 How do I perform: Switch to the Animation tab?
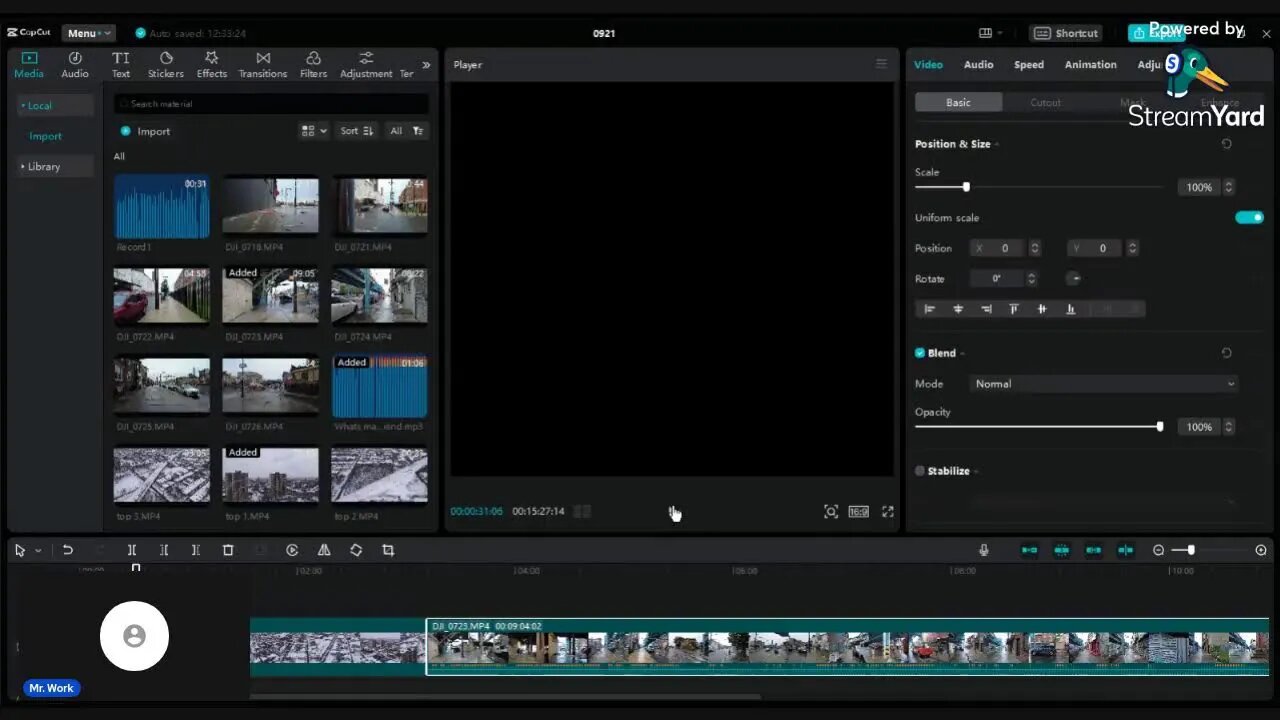(1090, 65)
